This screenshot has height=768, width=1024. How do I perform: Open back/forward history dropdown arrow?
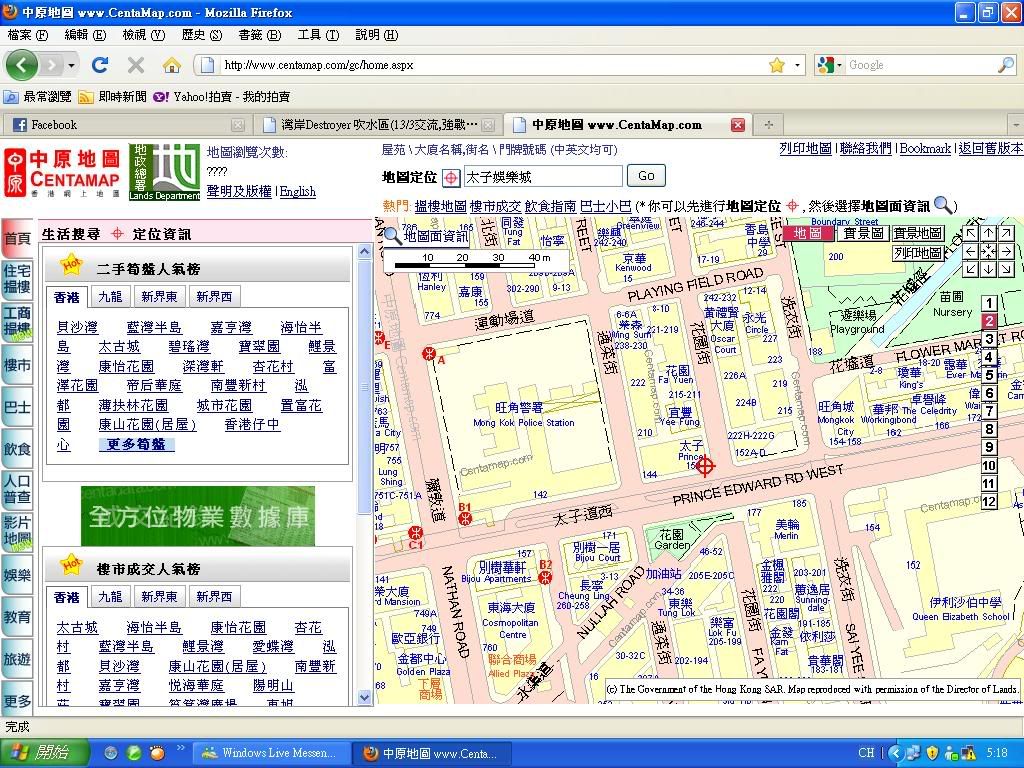point(73,65)
